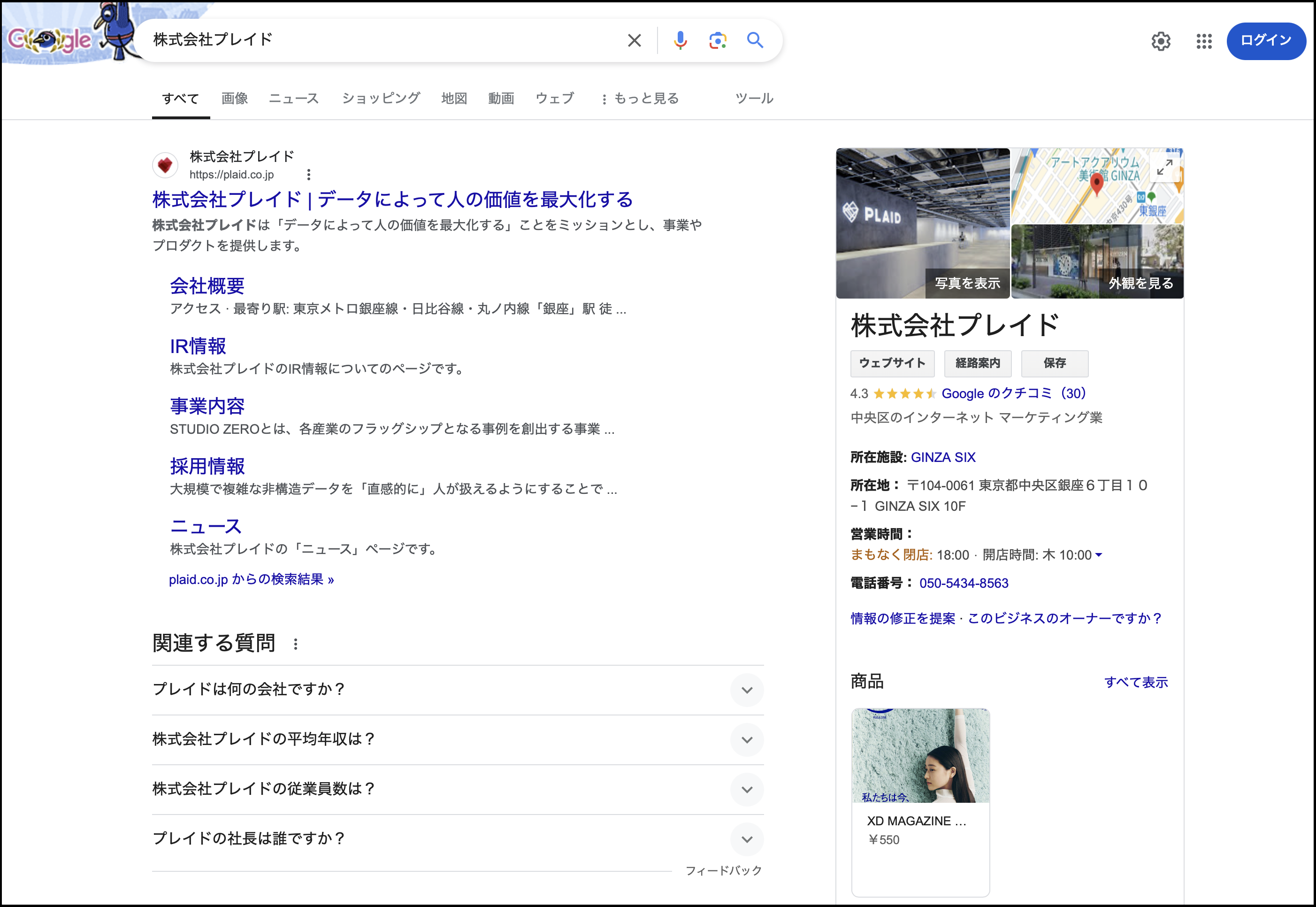Open the Google apps grid icon
Screen dimensions: 1316x907
pos(1203,41)
